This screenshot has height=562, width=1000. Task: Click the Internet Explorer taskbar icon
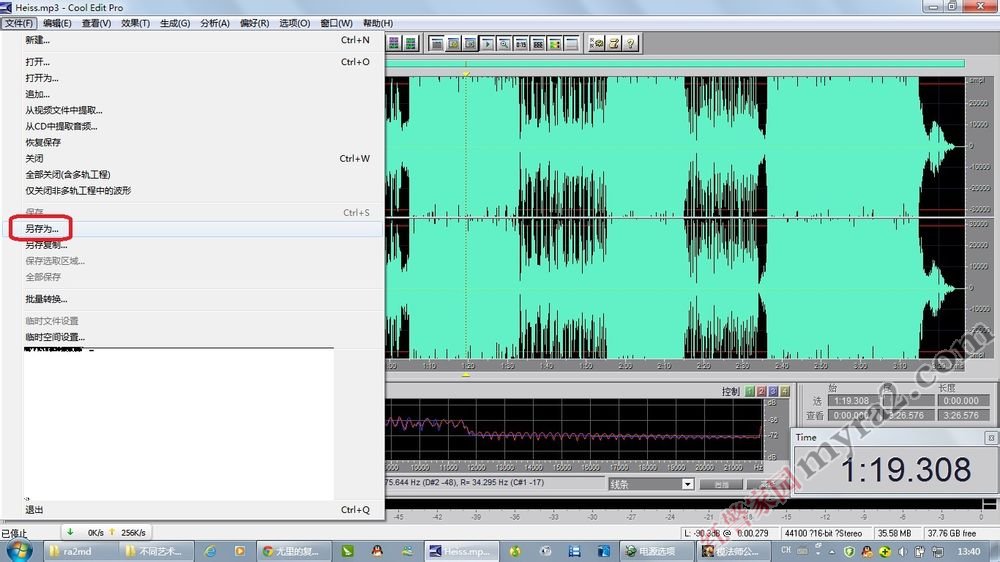coord(210,551)
